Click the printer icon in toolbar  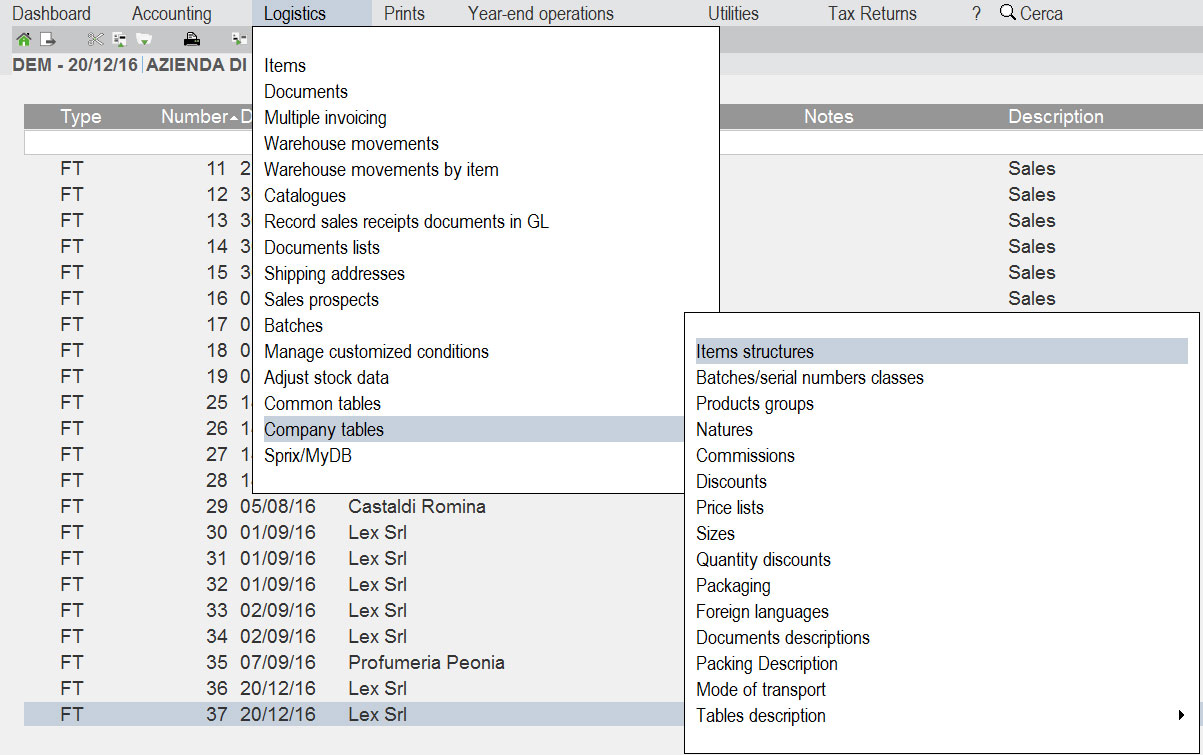point(192,40)
